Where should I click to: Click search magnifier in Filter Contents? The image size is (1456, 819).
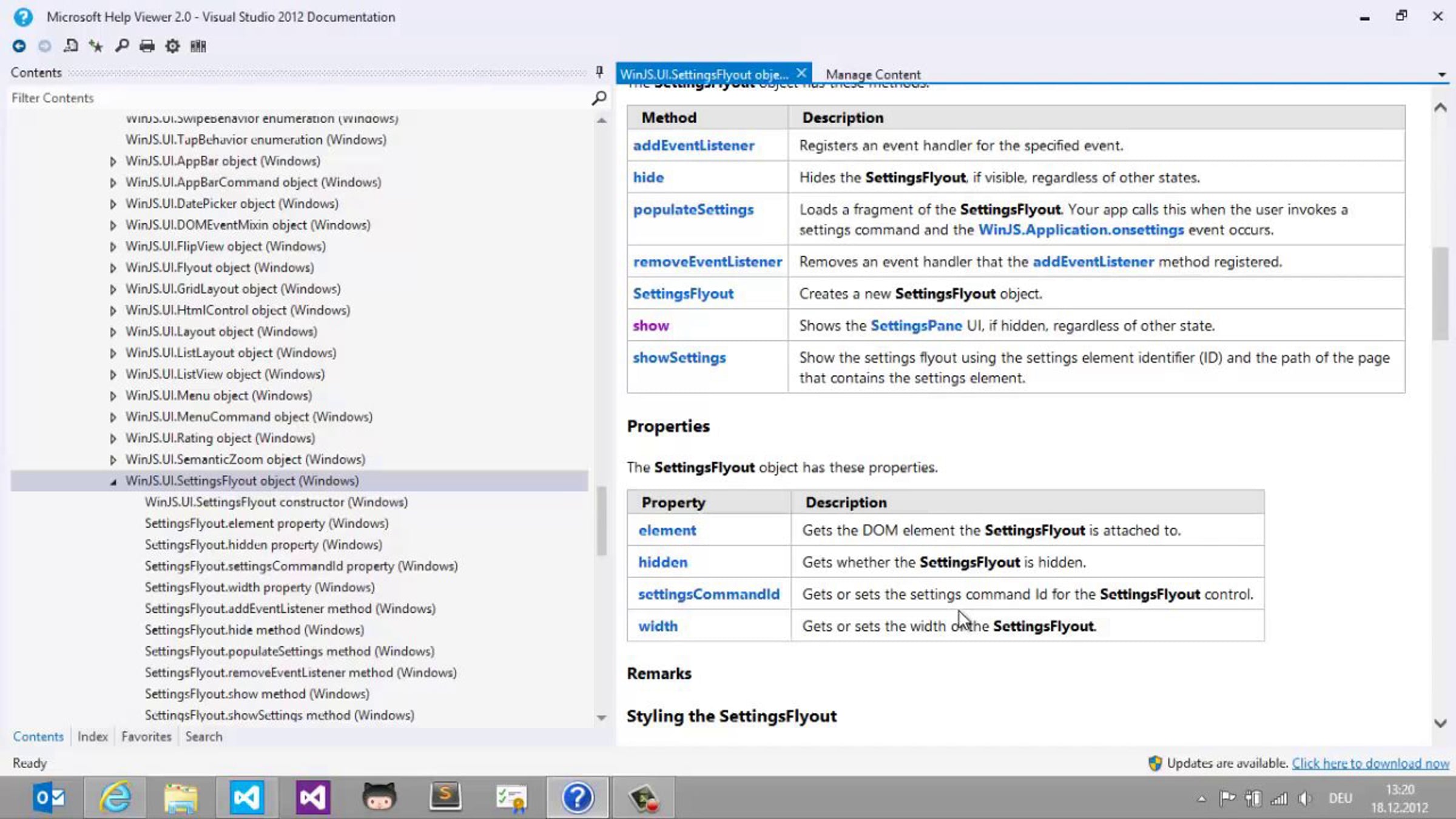click(599, 98)
